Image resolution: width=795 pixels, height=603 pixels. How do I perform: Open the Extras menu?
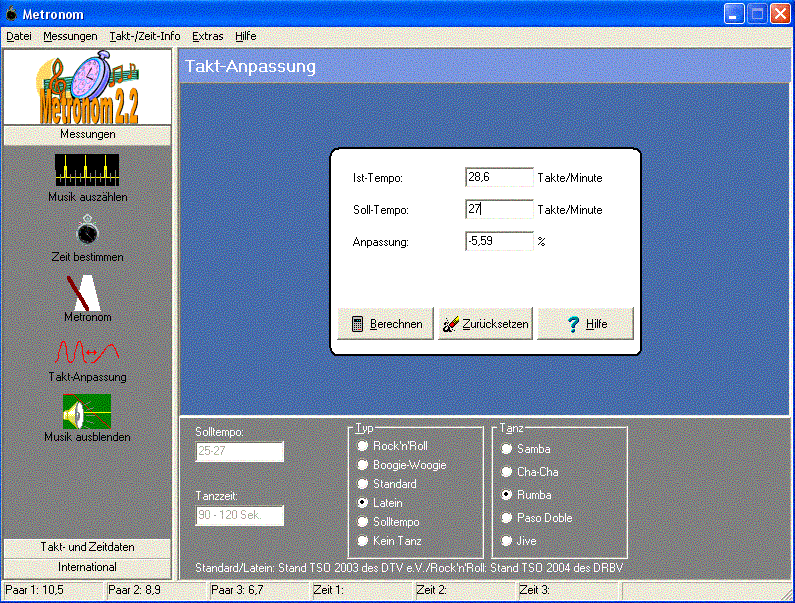(x=207, y=36)
